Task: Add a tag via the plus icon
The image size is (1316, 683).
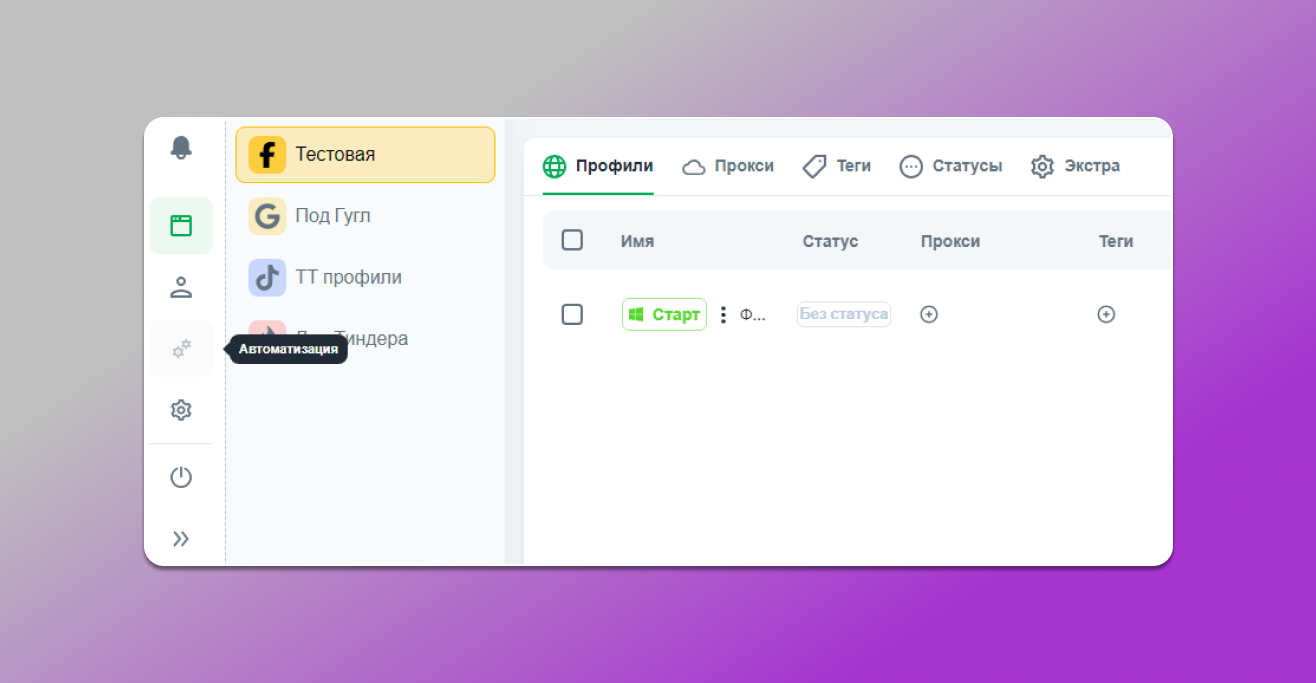Action: (1106, 314)
